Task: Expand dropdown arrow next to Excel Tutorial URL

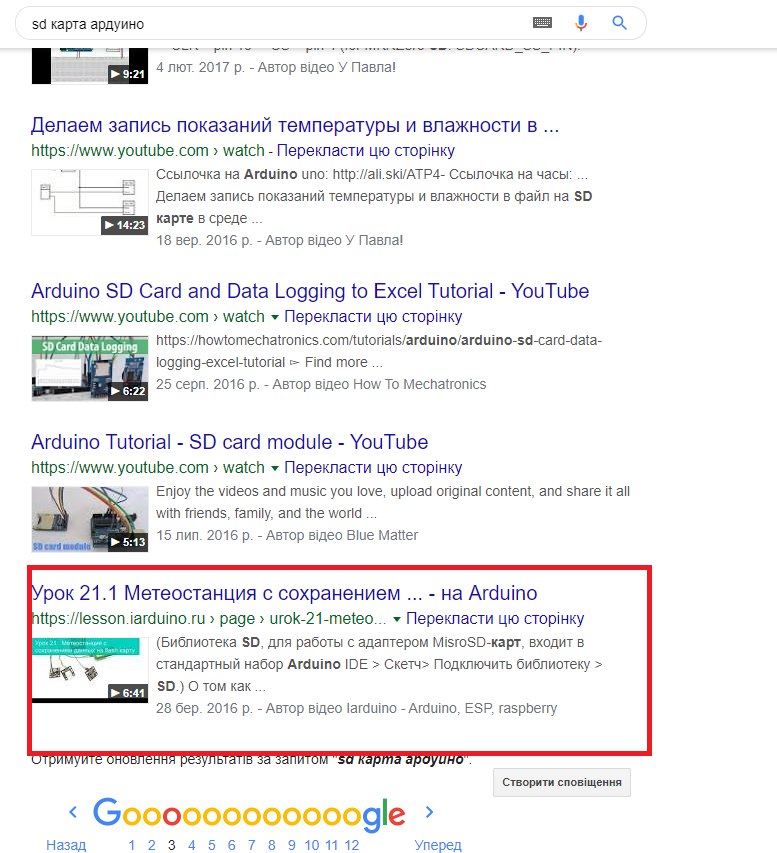Action: click(275, 317)
